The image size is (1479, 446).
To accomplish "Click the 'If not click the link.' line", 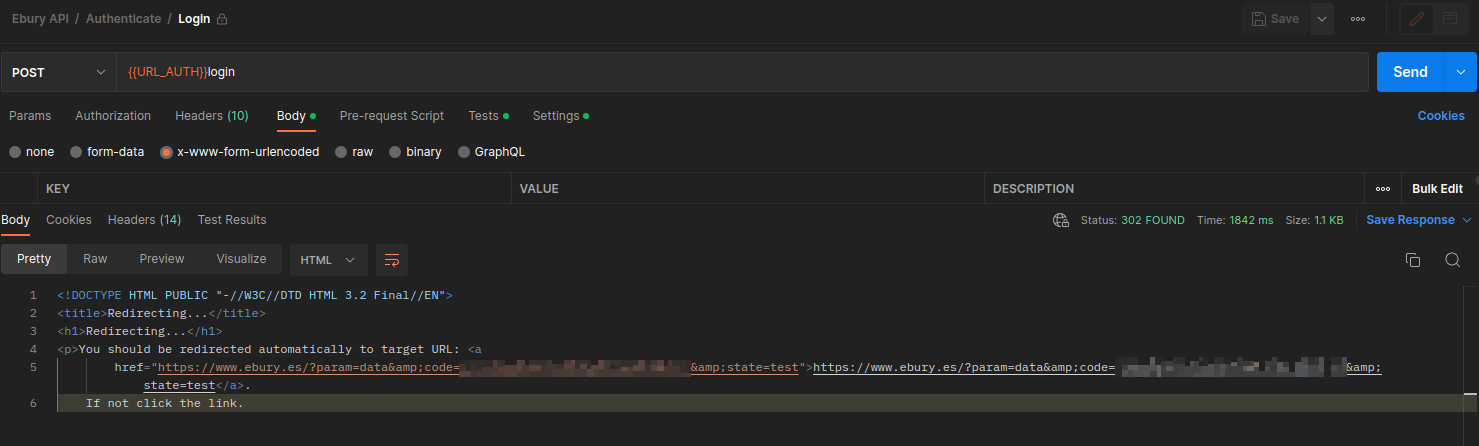I will [x=165, y=403].
